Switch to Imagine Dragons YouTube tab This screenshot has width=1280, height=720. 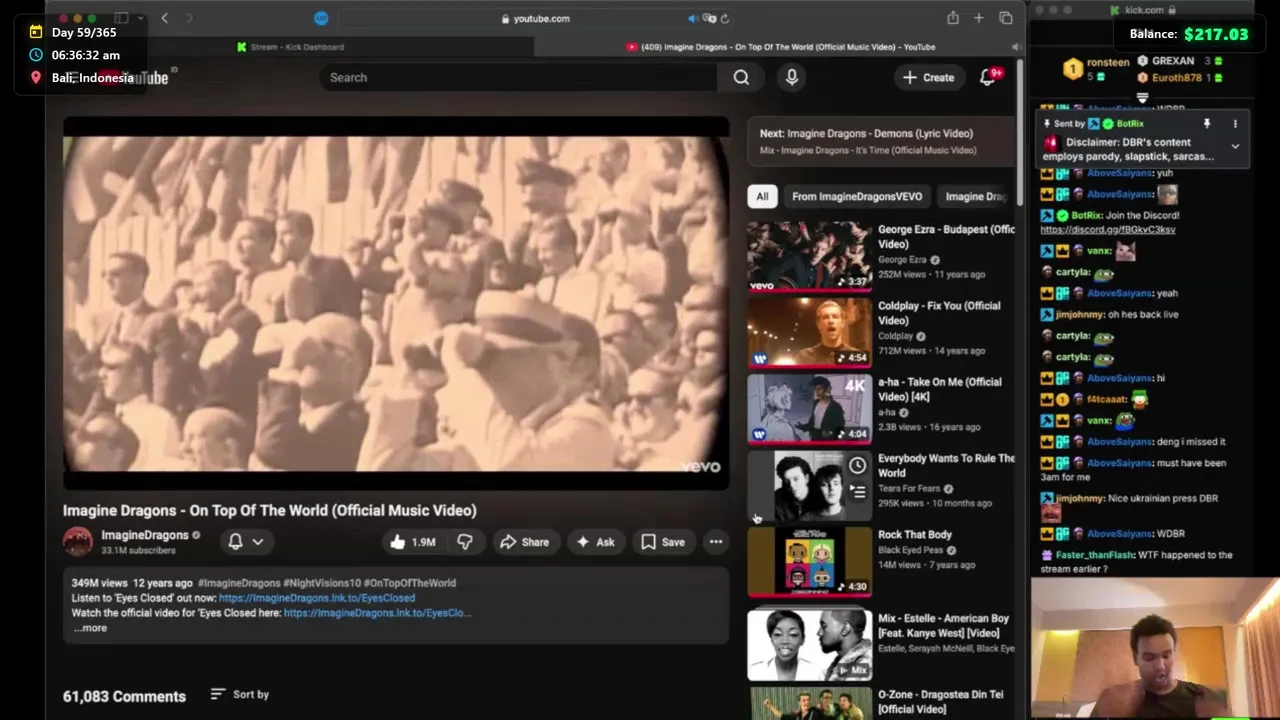pos(780,47)
